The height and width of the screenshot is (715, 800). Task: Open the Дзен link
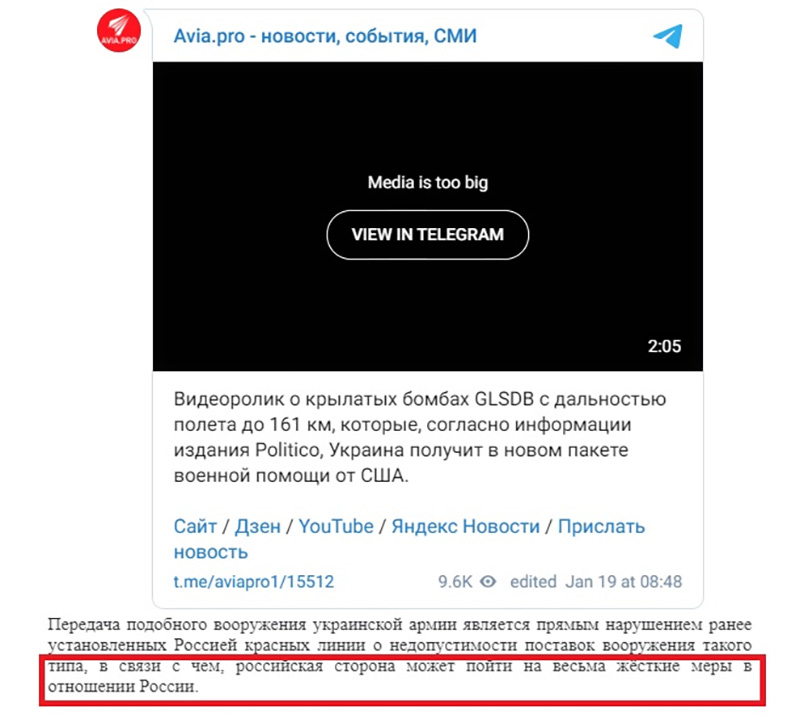258,526
